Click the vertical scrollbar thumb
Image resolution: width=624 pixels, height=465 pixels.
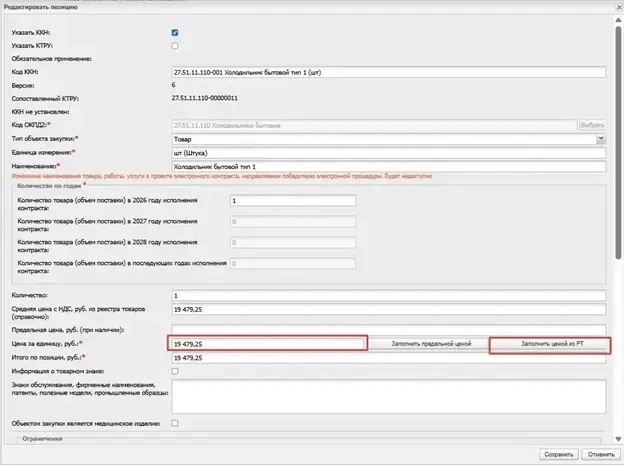click(x=618, y=141)
